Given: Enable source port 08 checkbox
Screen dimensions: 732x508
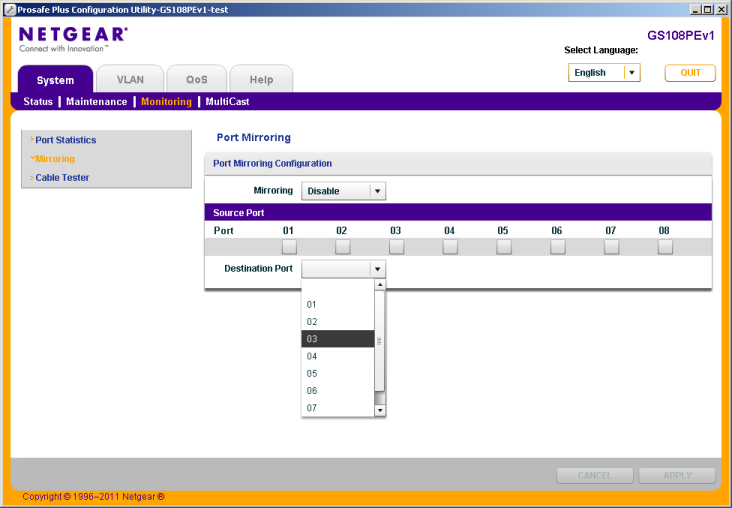Looking at the screenshot, I should (x=665, y=247).
